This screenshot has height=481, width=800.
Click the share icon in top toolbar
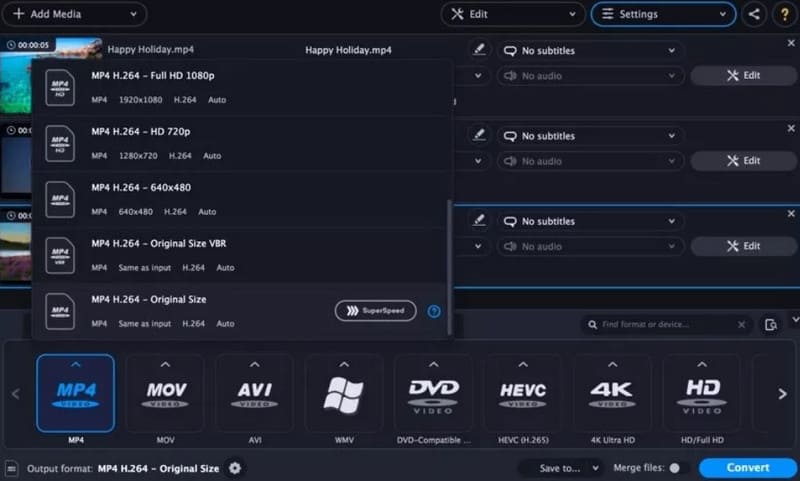[754, 14]
